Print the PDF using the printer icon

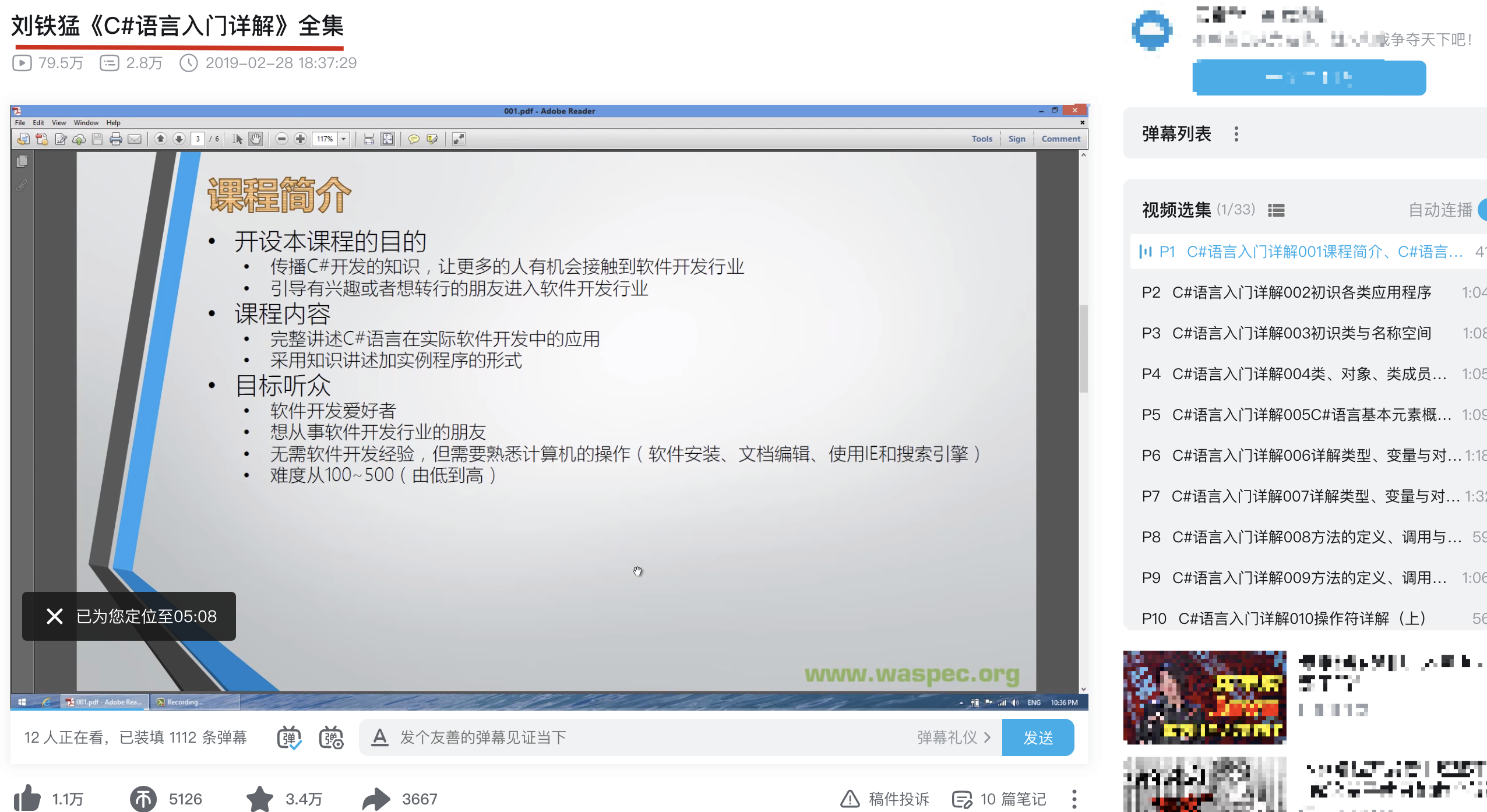pos(116,139)
